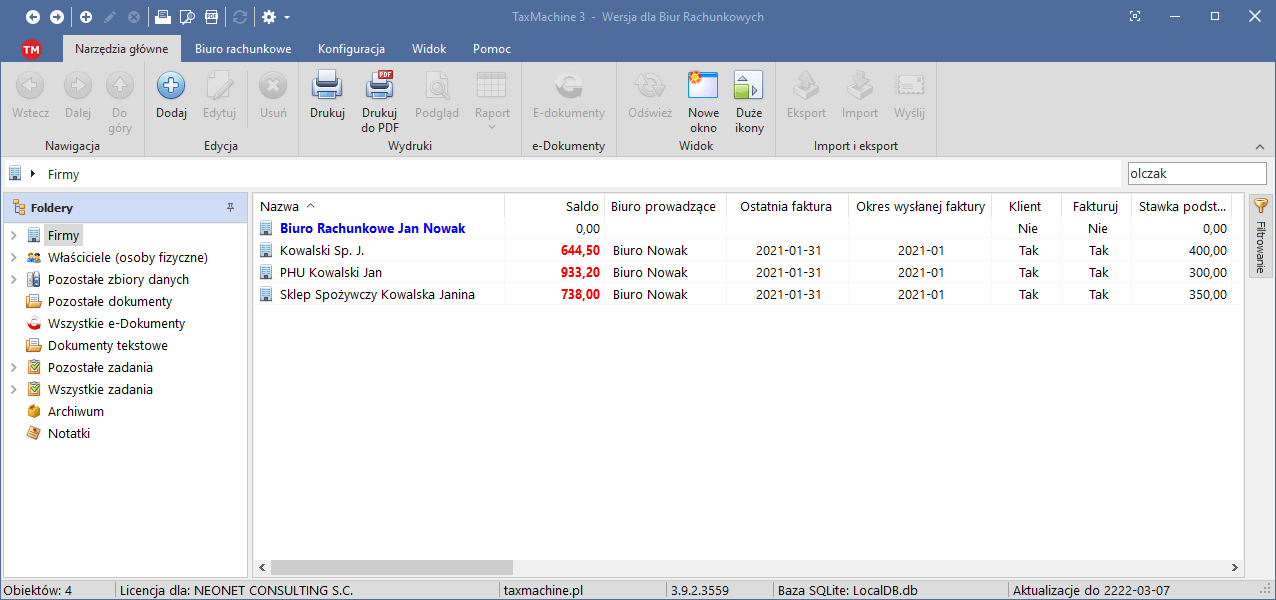Click Drukuj do PDF icon
The image size is (1276, 600).
380,86
